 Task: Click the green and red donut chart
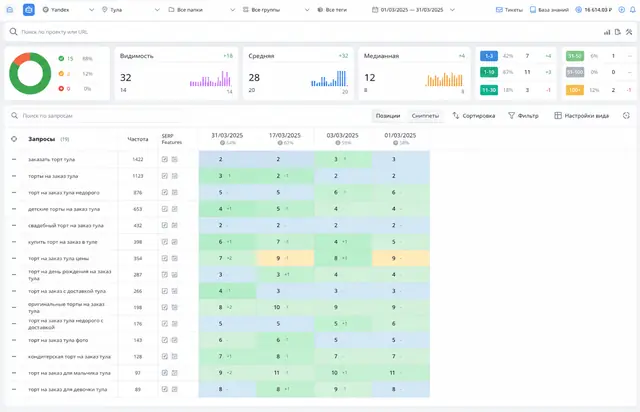pyautogui.click(x=30, y=73)
